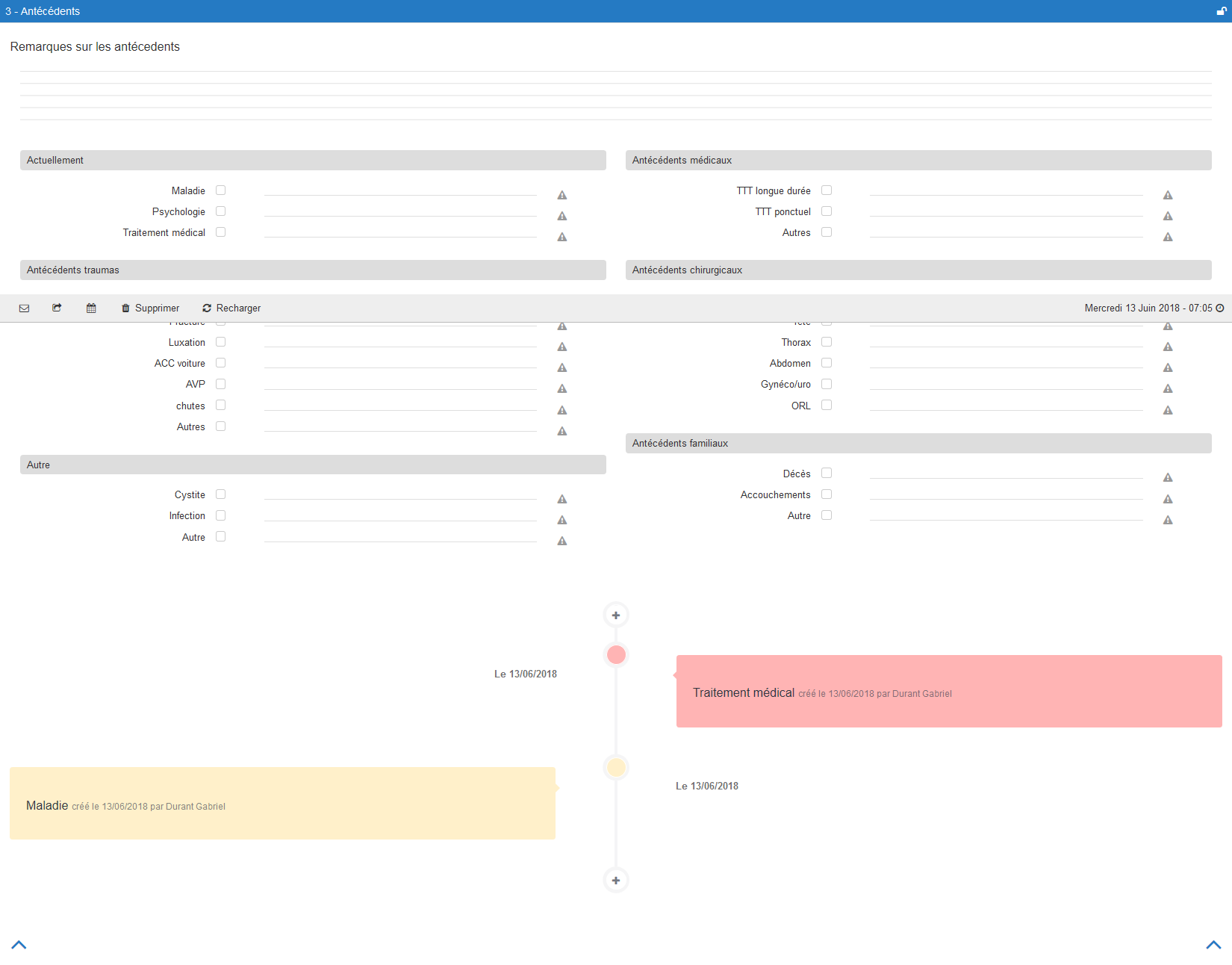This screenshot has height=965, width=1232.
Task: Click warning triangle for Luxation
Action: click(562, 347)
